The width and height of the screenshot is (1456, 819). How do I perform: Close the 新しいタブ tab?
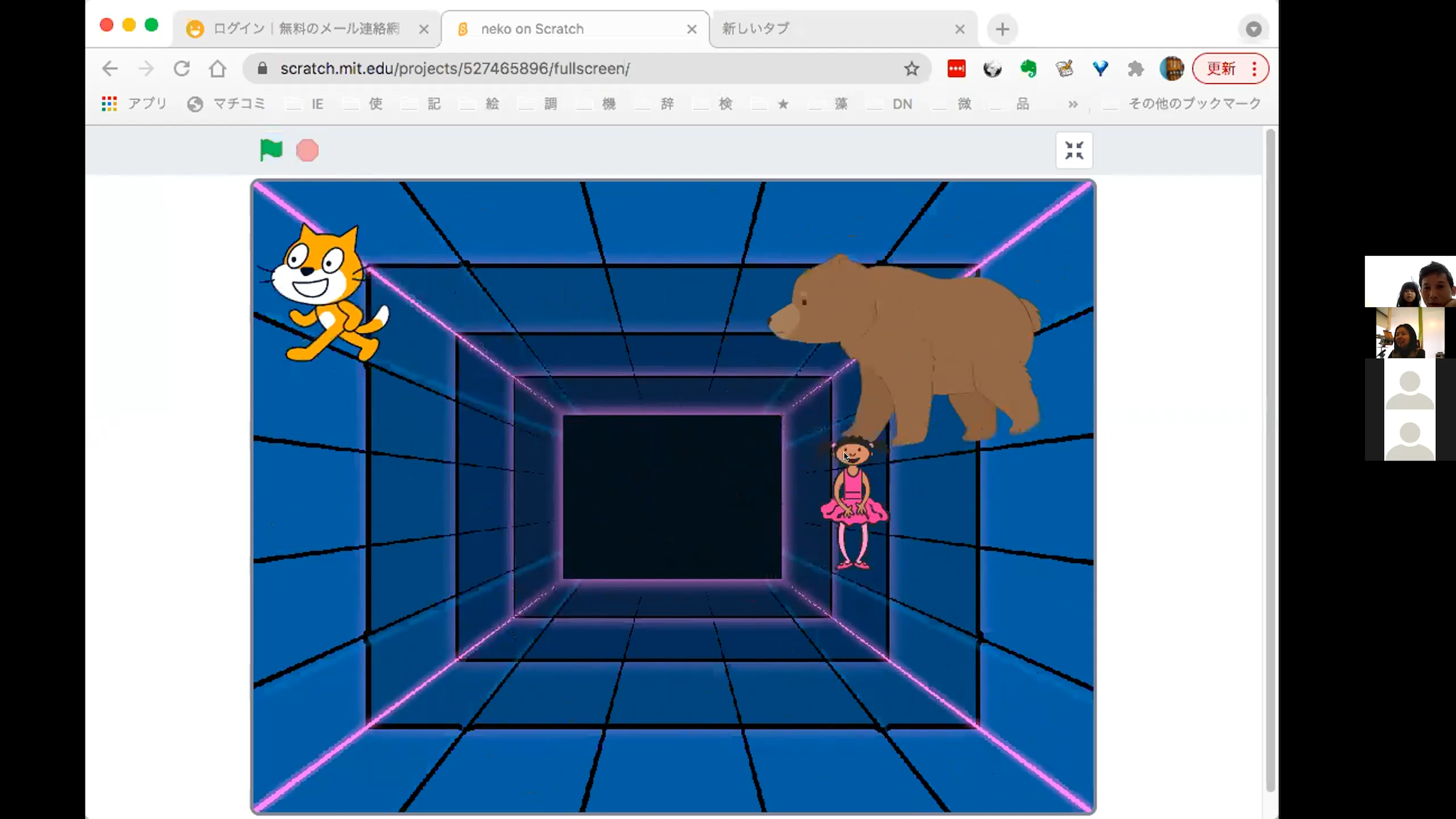pos(960,29)
